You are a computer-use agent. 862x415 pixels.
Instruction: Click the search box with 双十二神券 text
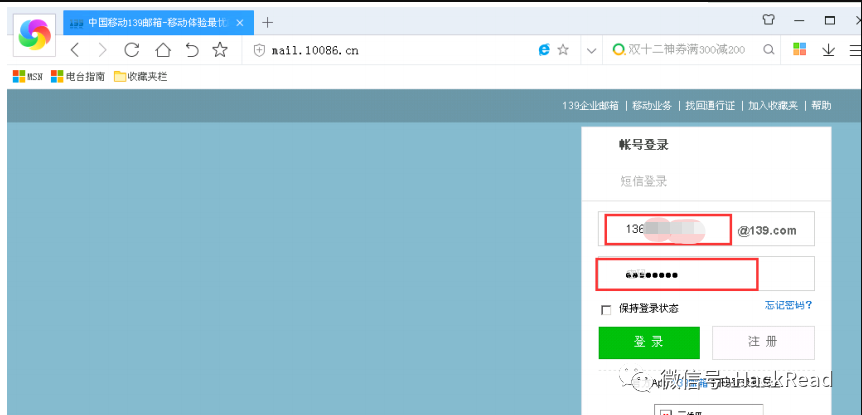pyautogui.click(x=685, y=50)
